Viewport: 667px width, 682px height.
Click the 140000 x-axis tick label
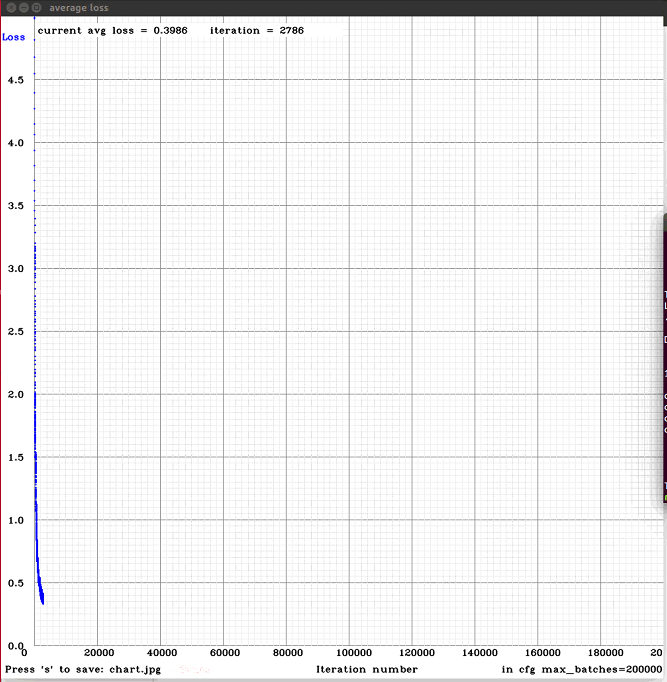[x=480, y=652]
